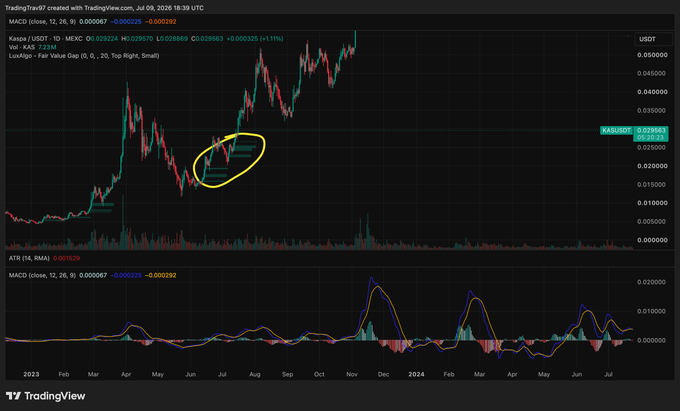The image size is (680, 411).
Task: Click high value H0.029570
Action: 137,39
